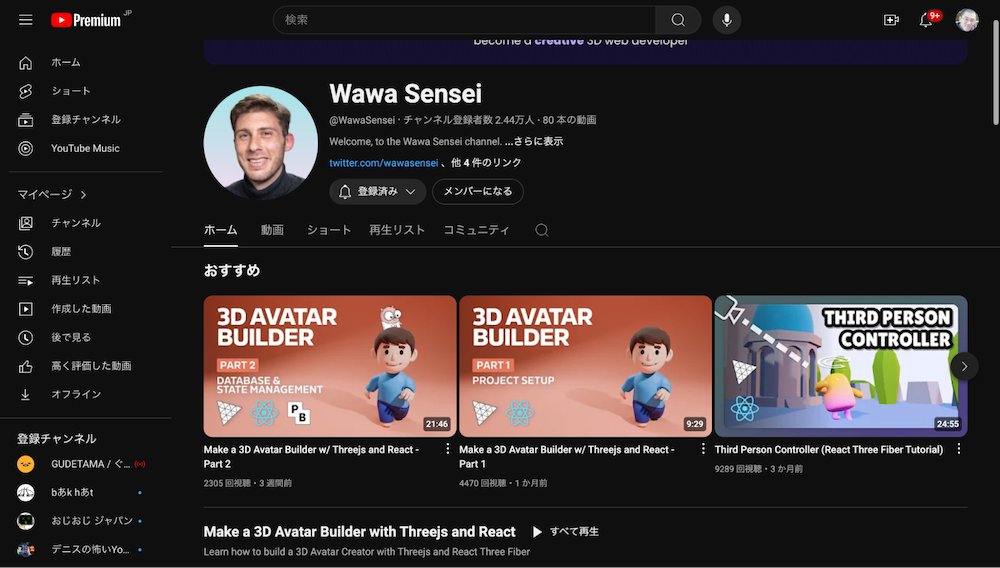Open 他 4 件のリンク

(486, 163)
